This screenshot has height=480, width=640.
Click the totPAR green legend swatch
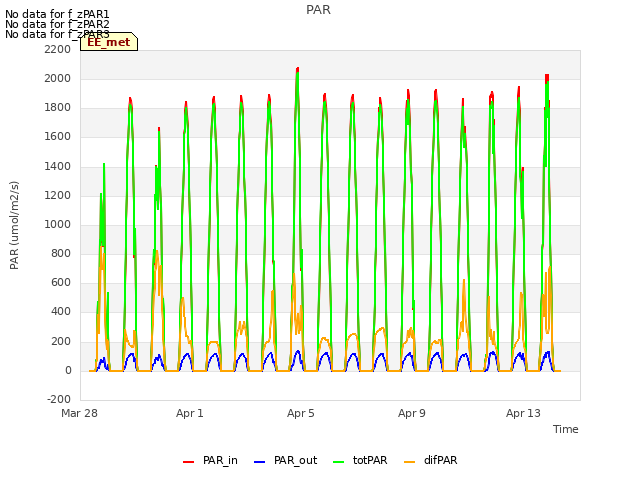(338, 462)
